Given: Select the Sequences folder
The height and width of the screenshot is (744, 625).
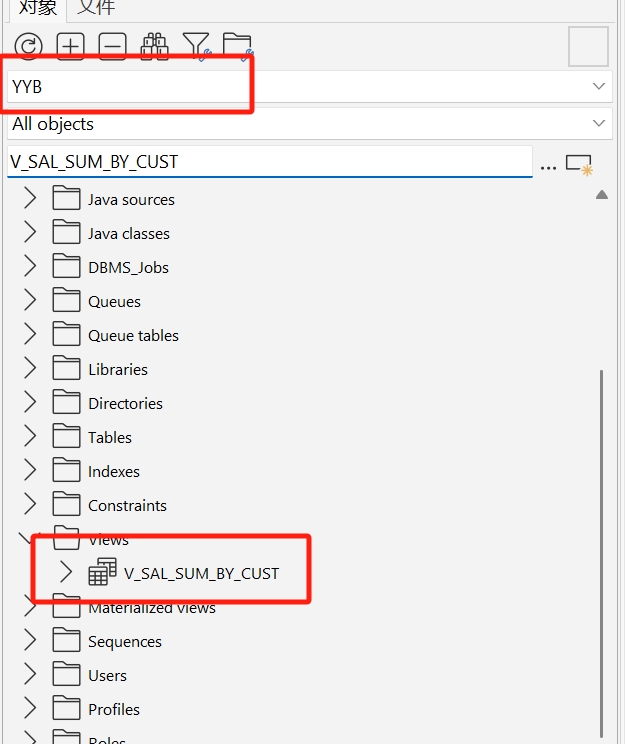Looking at the screenshot, I should click(124, 641).
